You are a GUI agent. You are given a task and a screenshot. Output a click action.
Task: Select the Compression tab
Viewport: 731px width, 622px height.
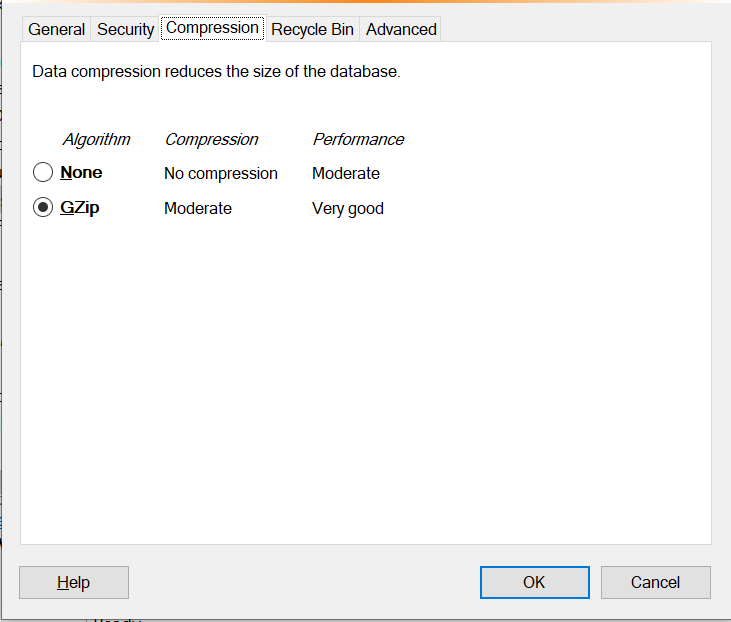[213, 28]
